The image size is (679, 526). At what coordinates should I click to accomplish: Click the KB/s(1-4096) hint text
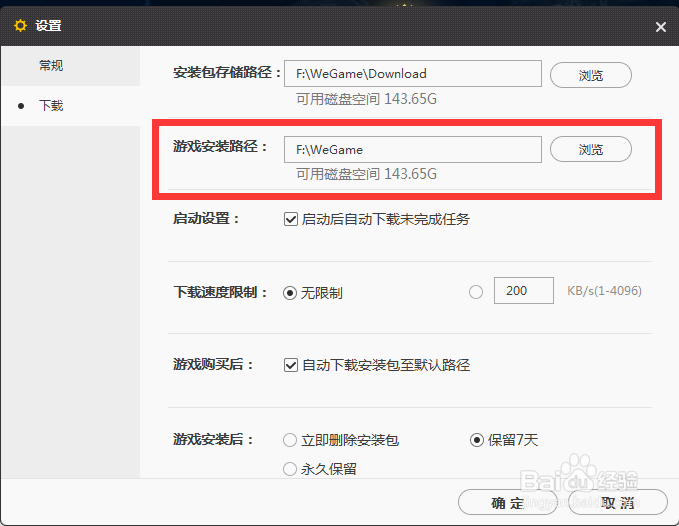pos(604,290)
